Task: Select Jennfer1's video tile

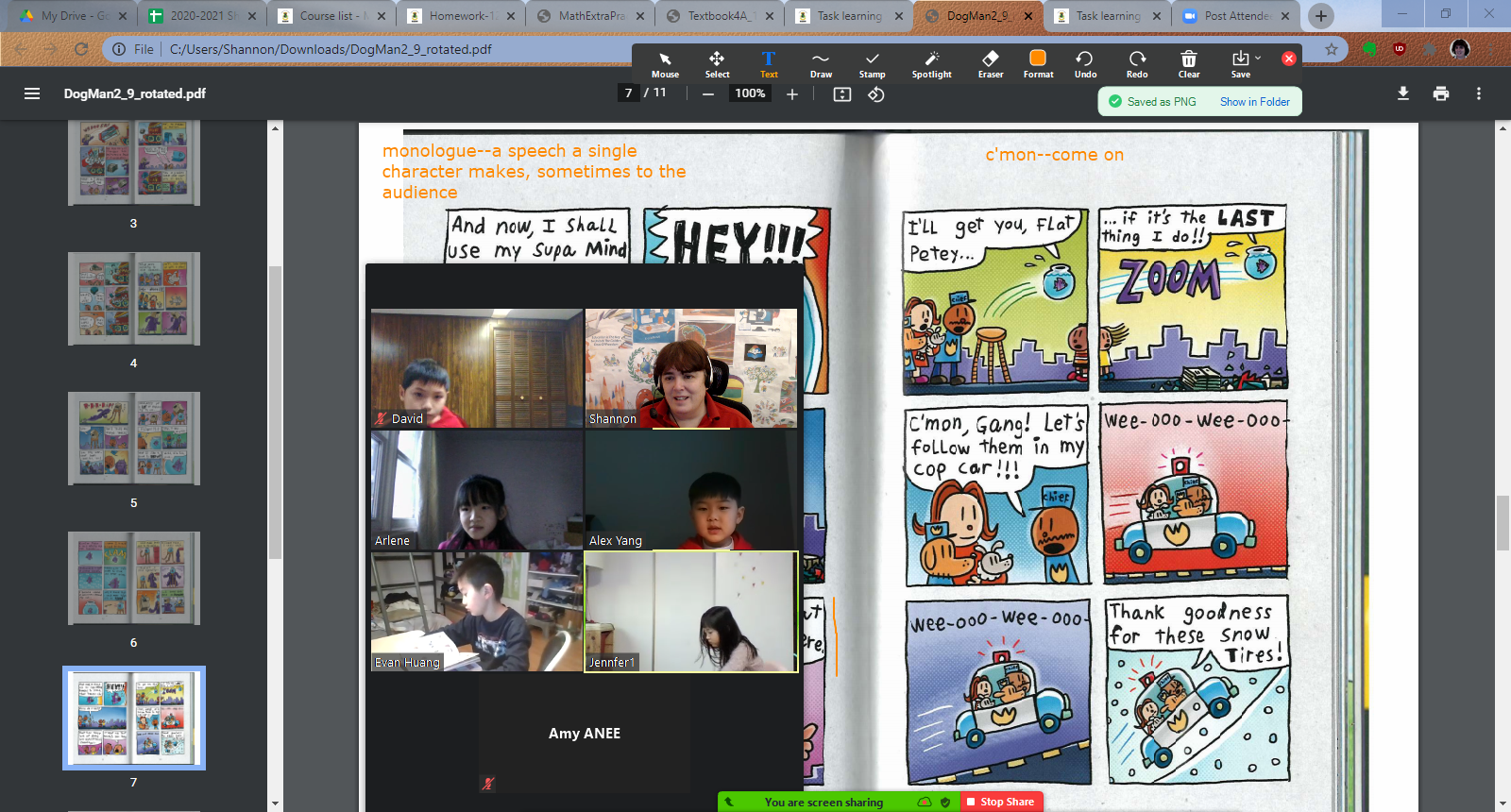Action: pyautogui.click(x=691, y=612)
